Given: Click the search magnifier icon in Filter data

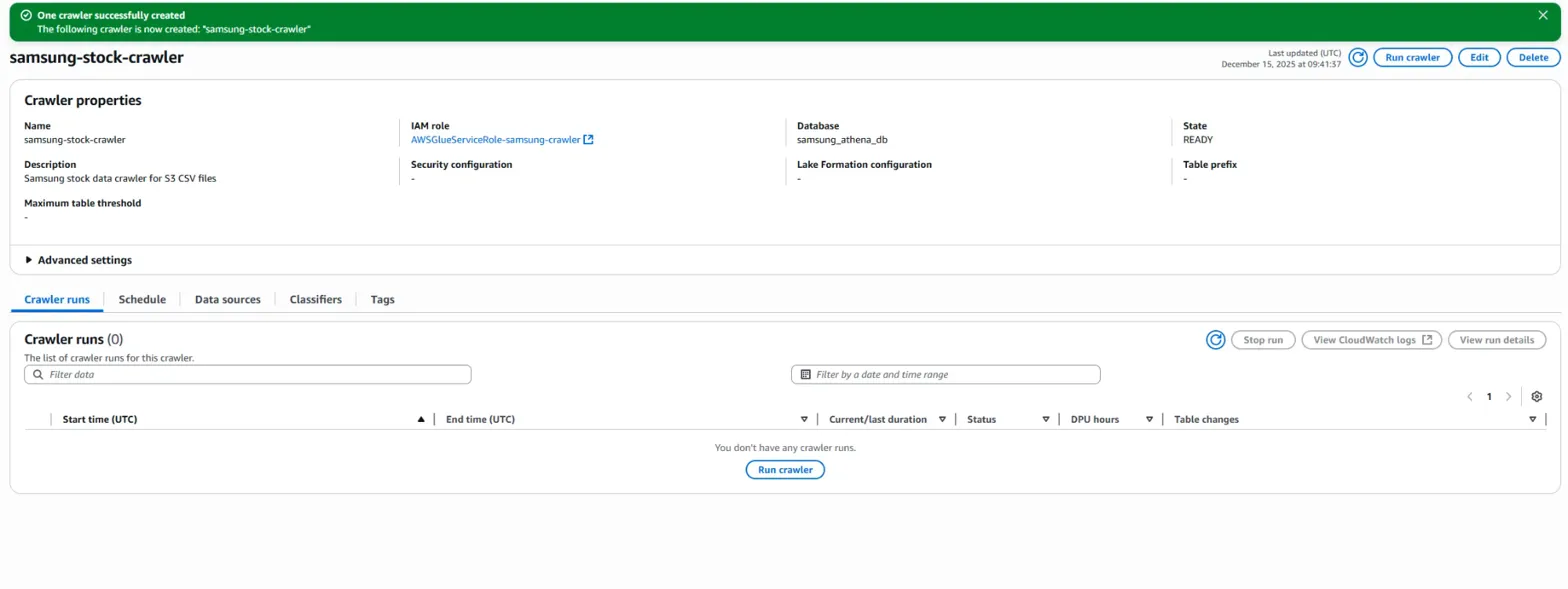Looking at the screenshot, I should [x=38, y=374].
